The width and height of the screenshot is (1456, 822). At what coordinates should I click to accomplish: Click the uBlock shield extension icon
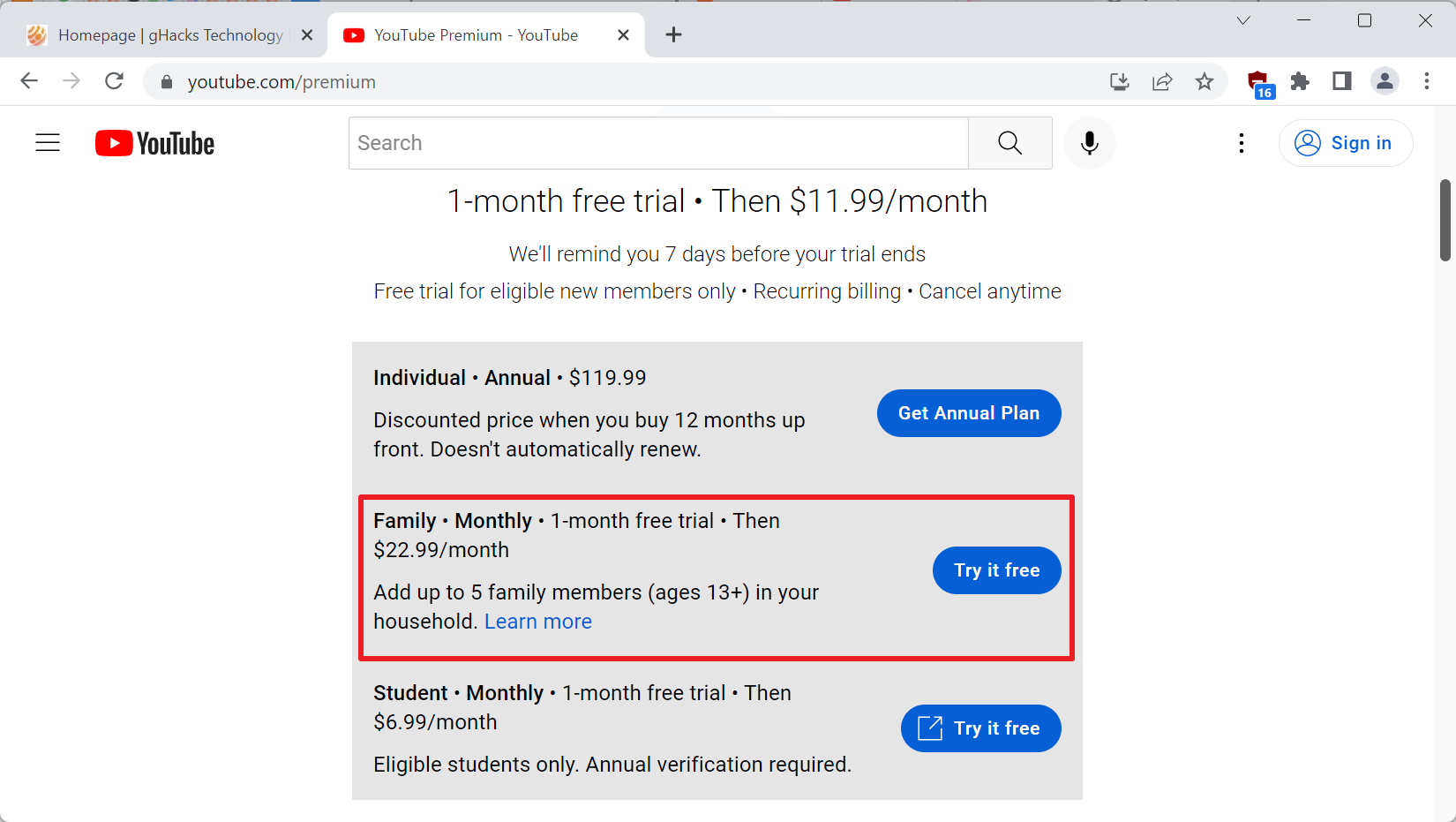point(1260,84)
